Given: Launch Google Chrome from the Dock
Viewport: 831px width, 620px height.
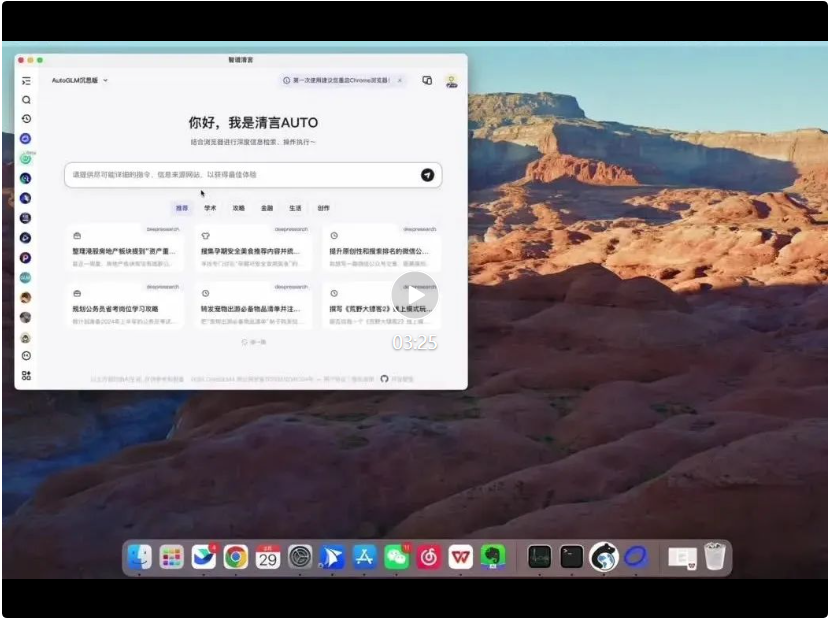Looking at the screenshot, I should click(x=236, y=557).
